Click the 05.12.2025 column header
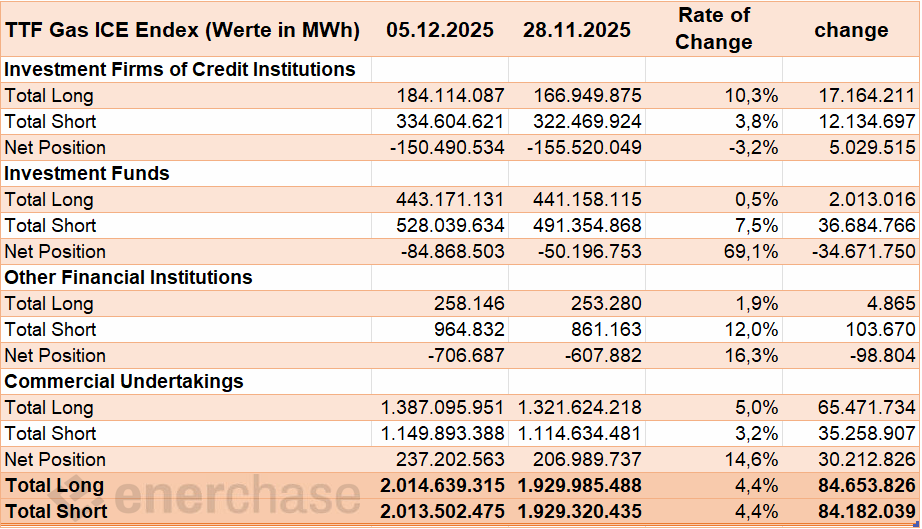 click(440, 29)
